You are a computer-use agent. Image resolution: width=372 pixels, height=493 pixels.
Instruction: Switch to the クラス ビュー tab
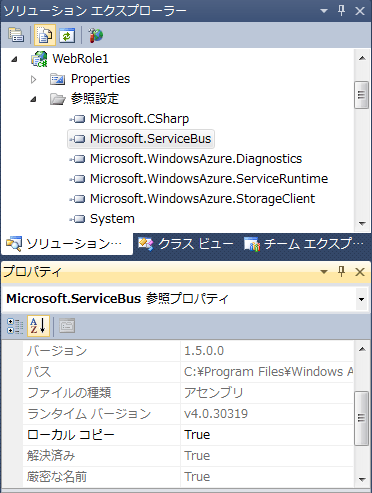pyautogui.click(x=186, y=244)
